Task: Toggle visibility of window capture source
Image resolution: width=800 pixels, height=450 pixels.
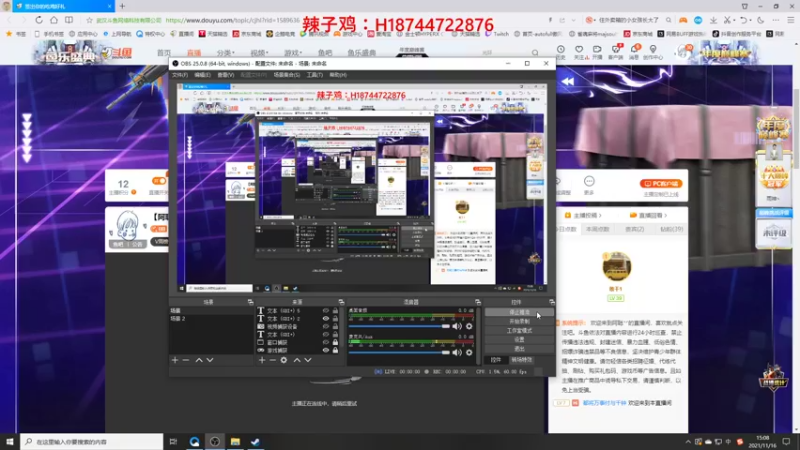Action: pyautogui.click(x=326, y=342)
